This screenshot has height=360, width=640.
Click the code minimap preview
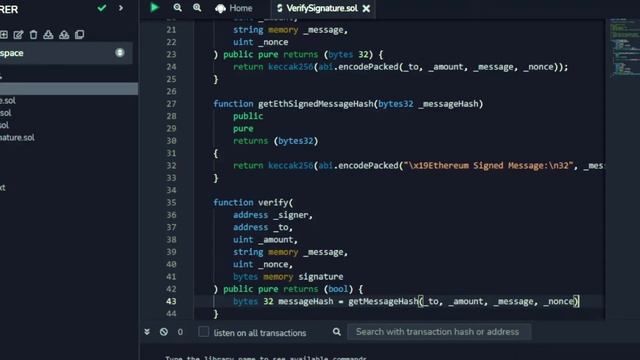click(x=624, y=47)
